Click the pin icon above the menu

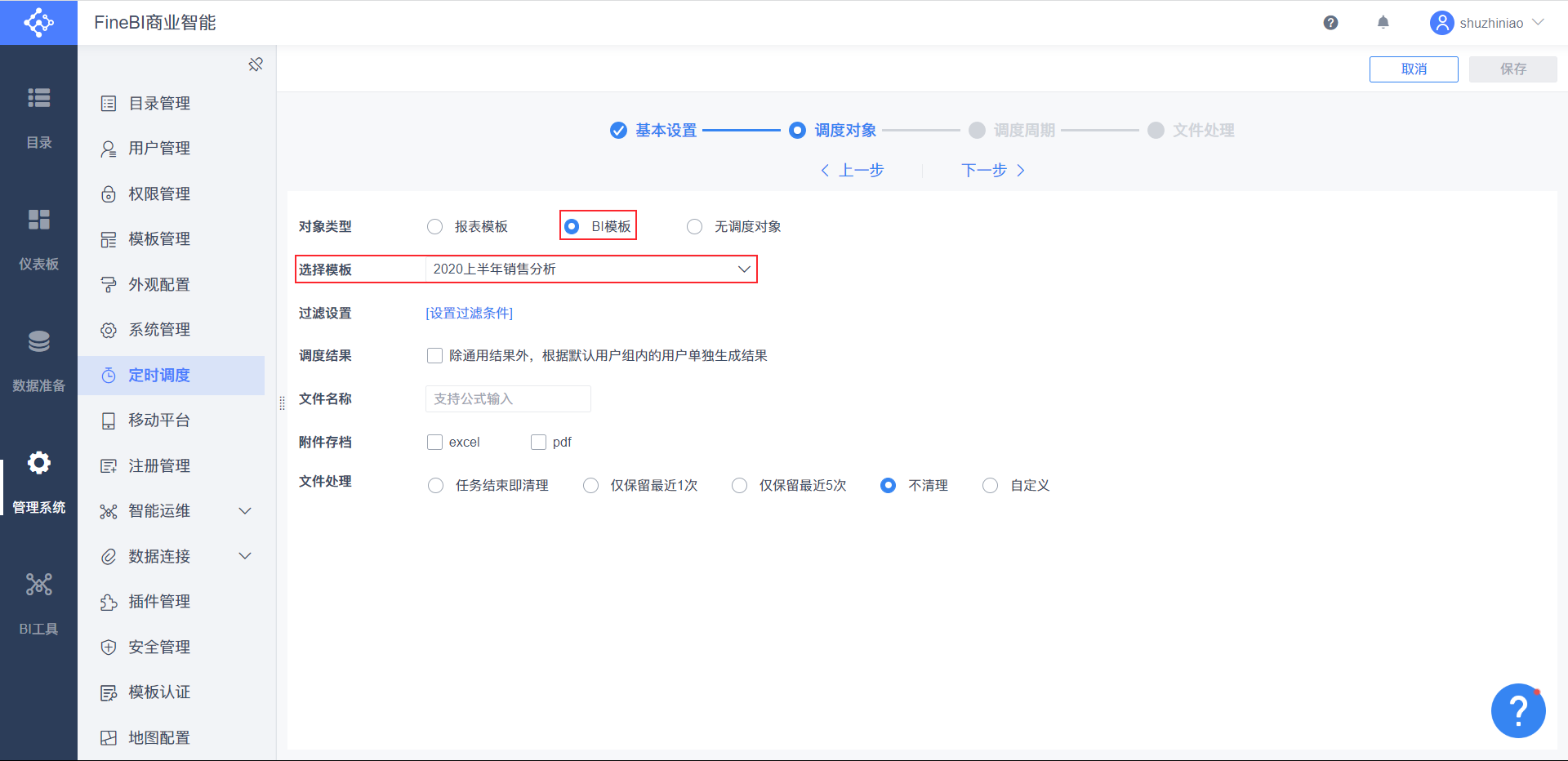[x=256, y=64]
